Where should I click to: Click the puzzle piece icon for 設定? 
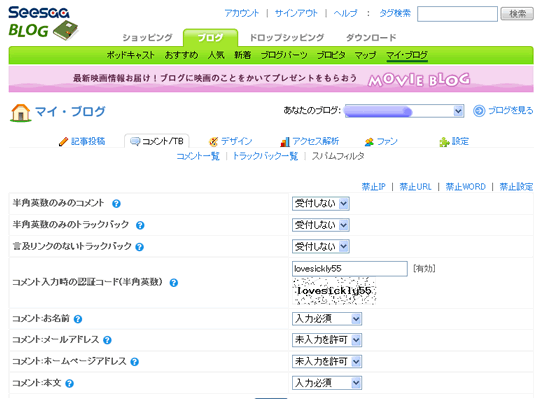click(444, 141)
